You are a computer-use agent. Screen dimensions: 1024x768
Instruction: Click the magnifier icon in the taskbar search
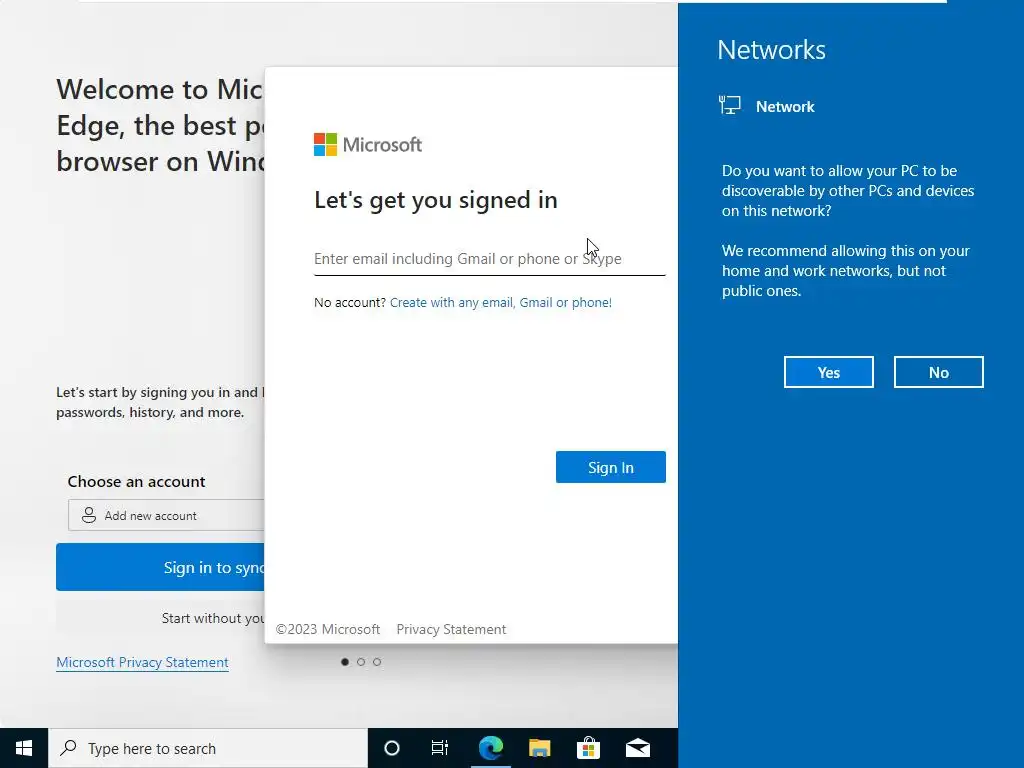coord(69,748)
